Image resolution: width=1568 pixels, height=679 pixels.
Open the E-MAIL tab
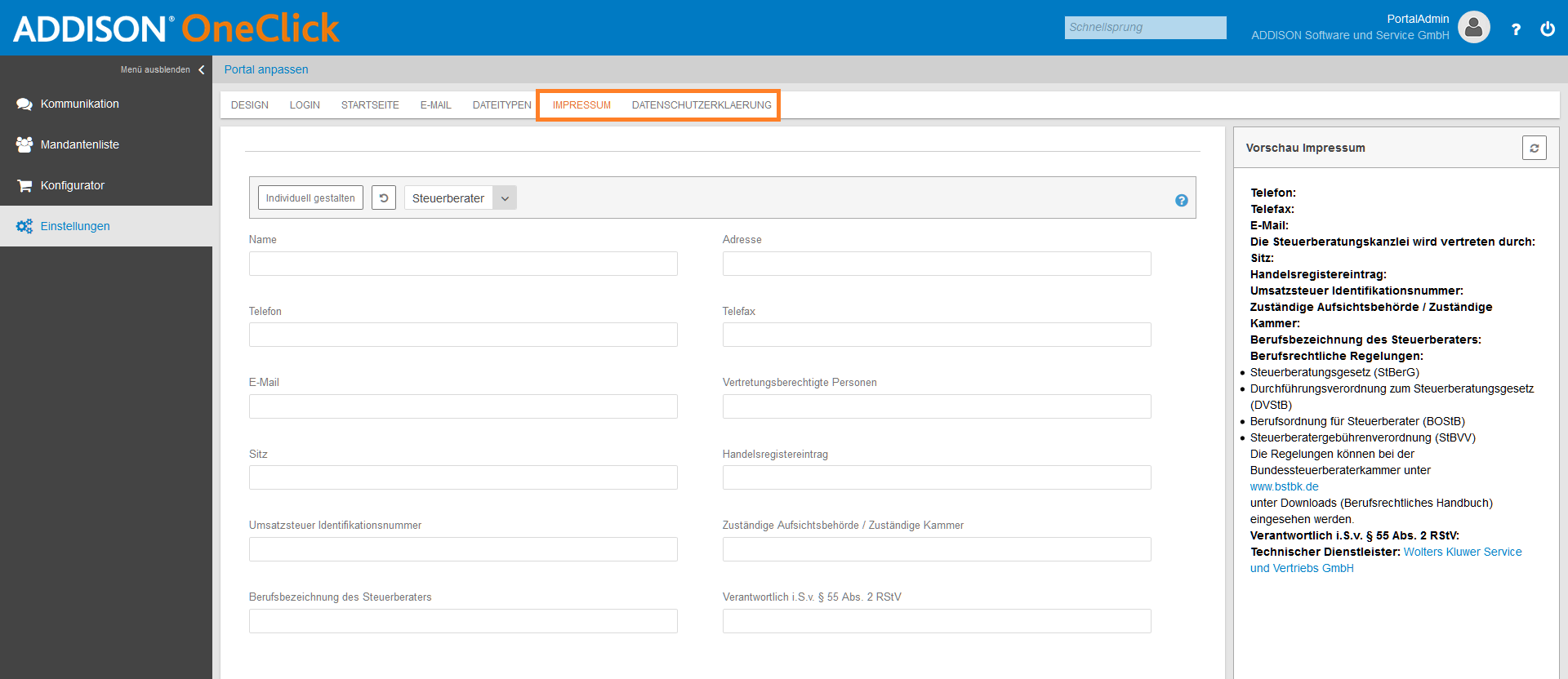coord(436,105)
